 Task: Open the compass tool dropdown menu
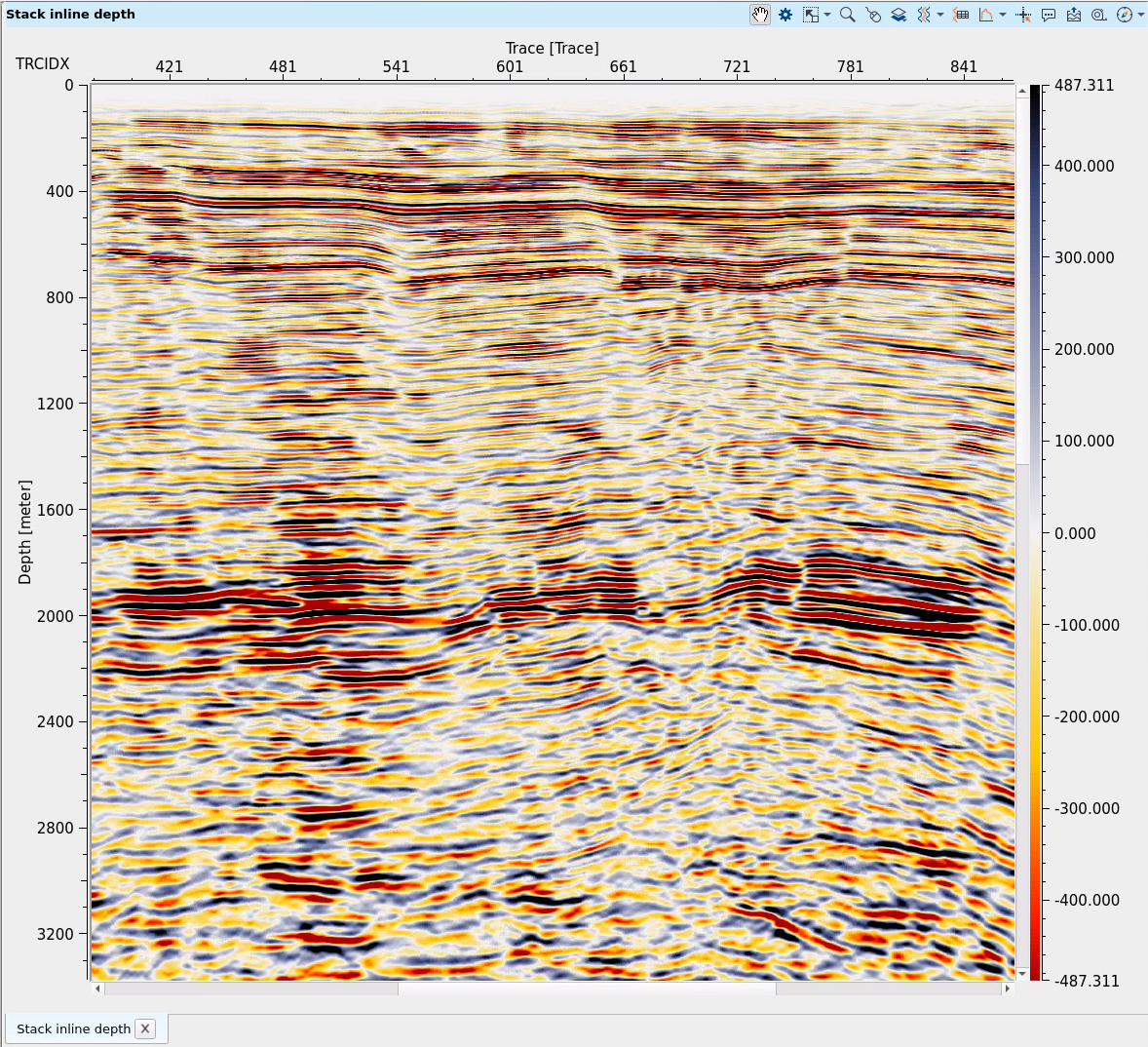(x=1140, y=15)
